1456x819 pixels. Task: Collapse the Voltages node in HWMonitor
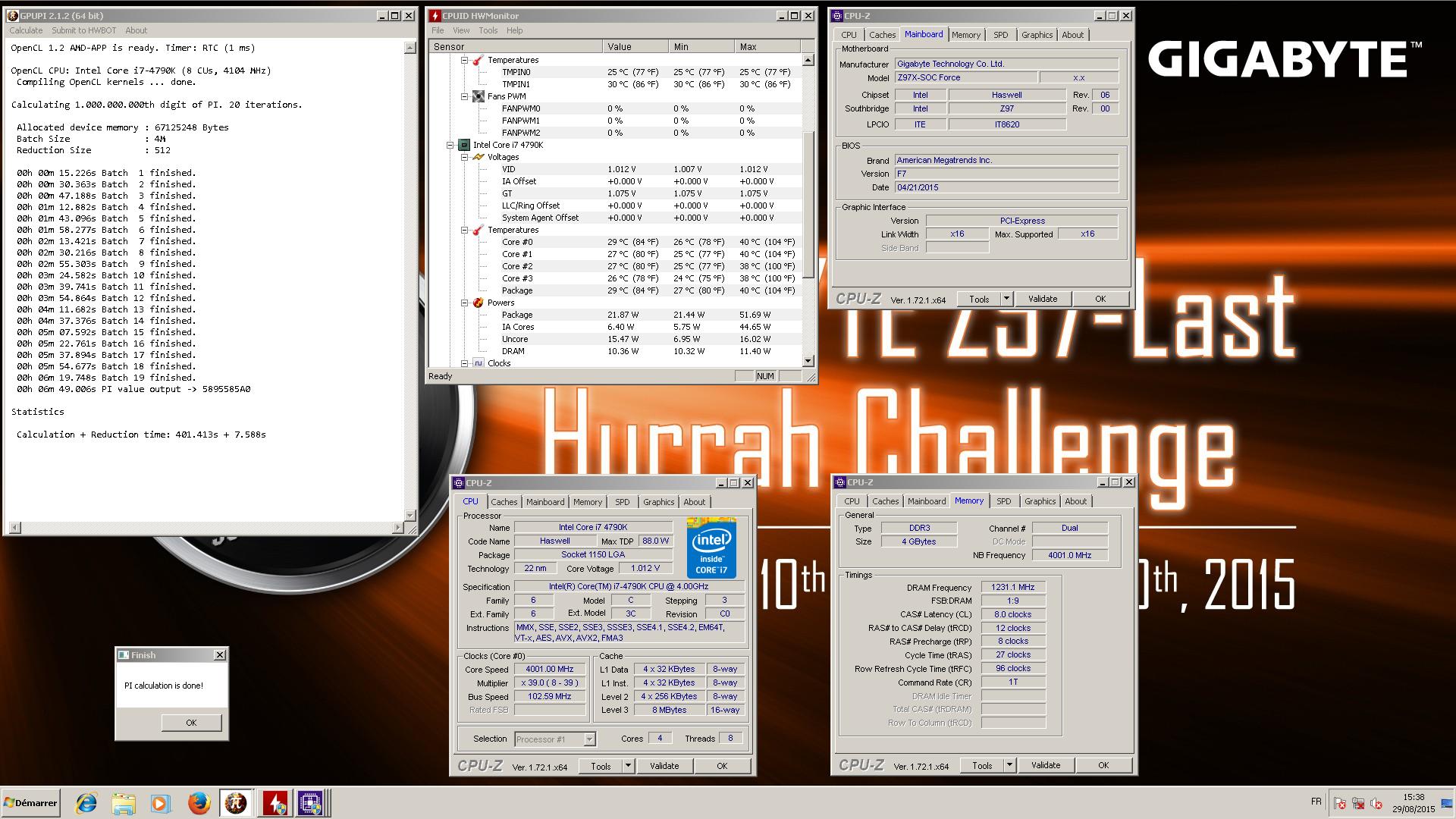(x=464, y=157)
